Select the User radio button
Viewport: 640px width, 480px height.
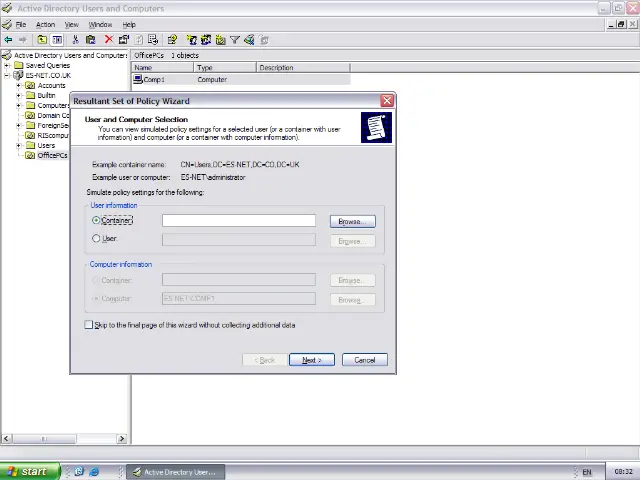96,238
